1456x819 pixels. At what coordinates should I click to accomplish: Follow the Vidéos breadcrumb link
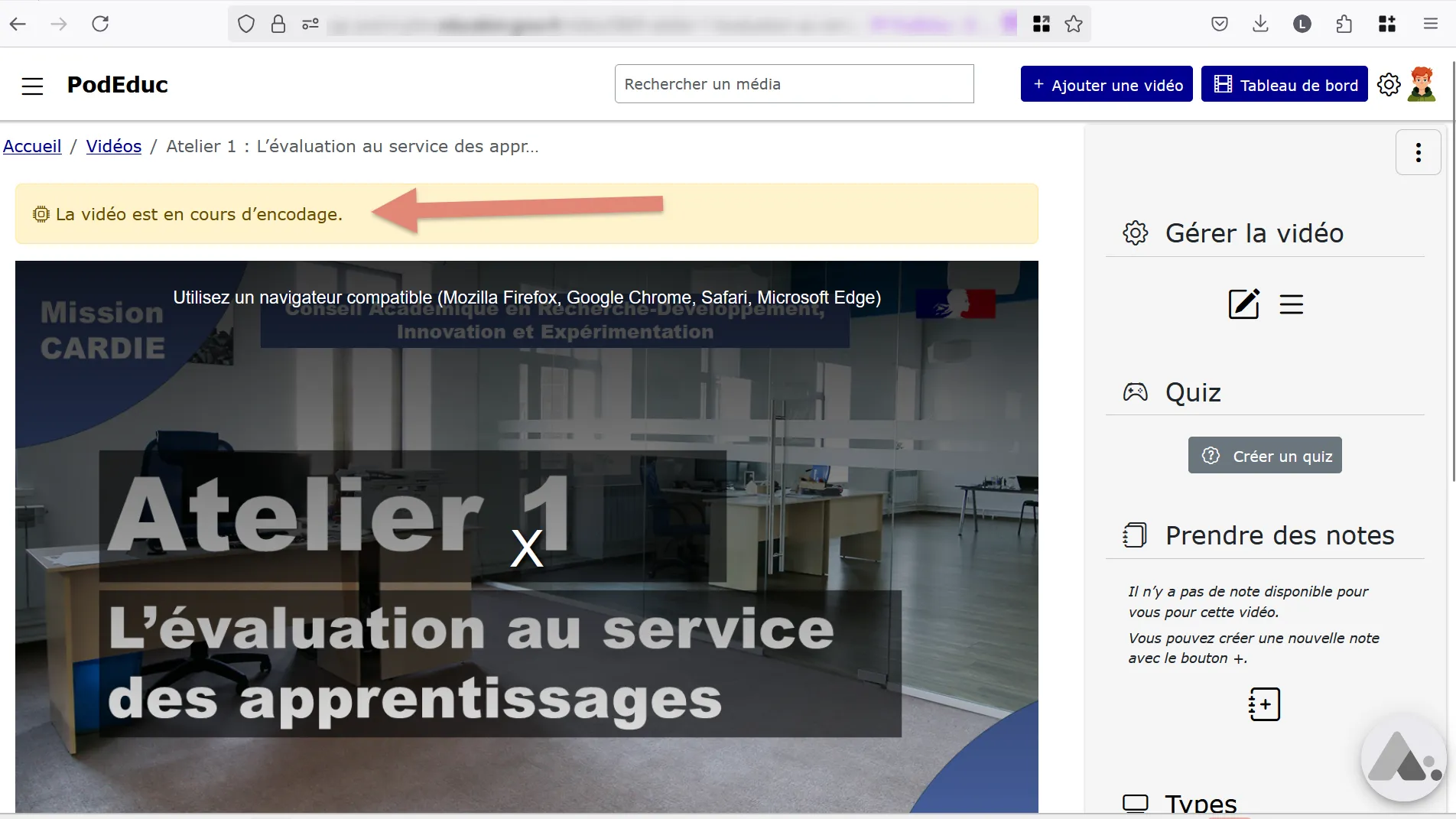click(114, 146)
